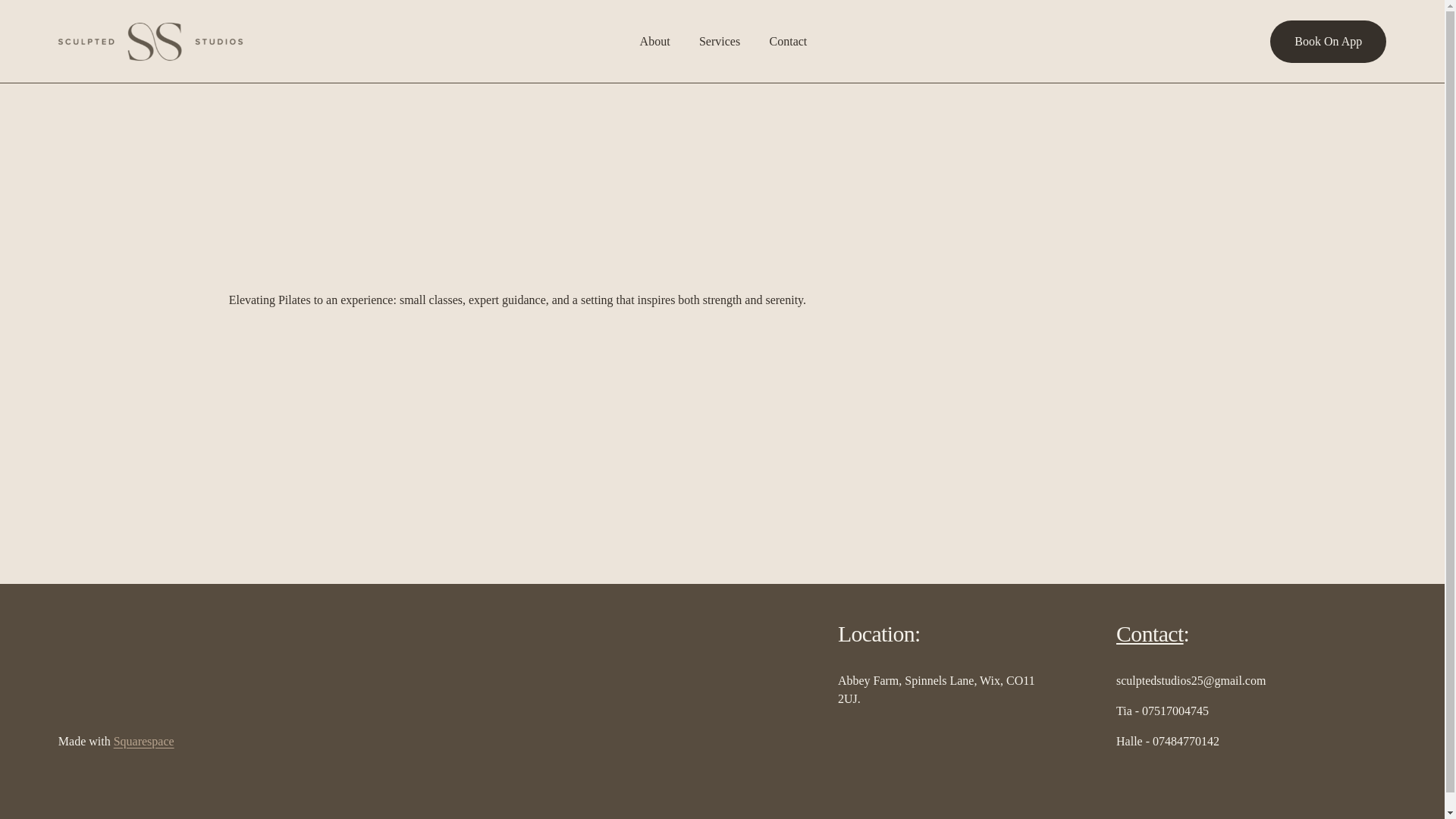This screenshot has width=1456, height=819.
Task: Follow the Squarespace link in footer
Action: pos(143,742)
